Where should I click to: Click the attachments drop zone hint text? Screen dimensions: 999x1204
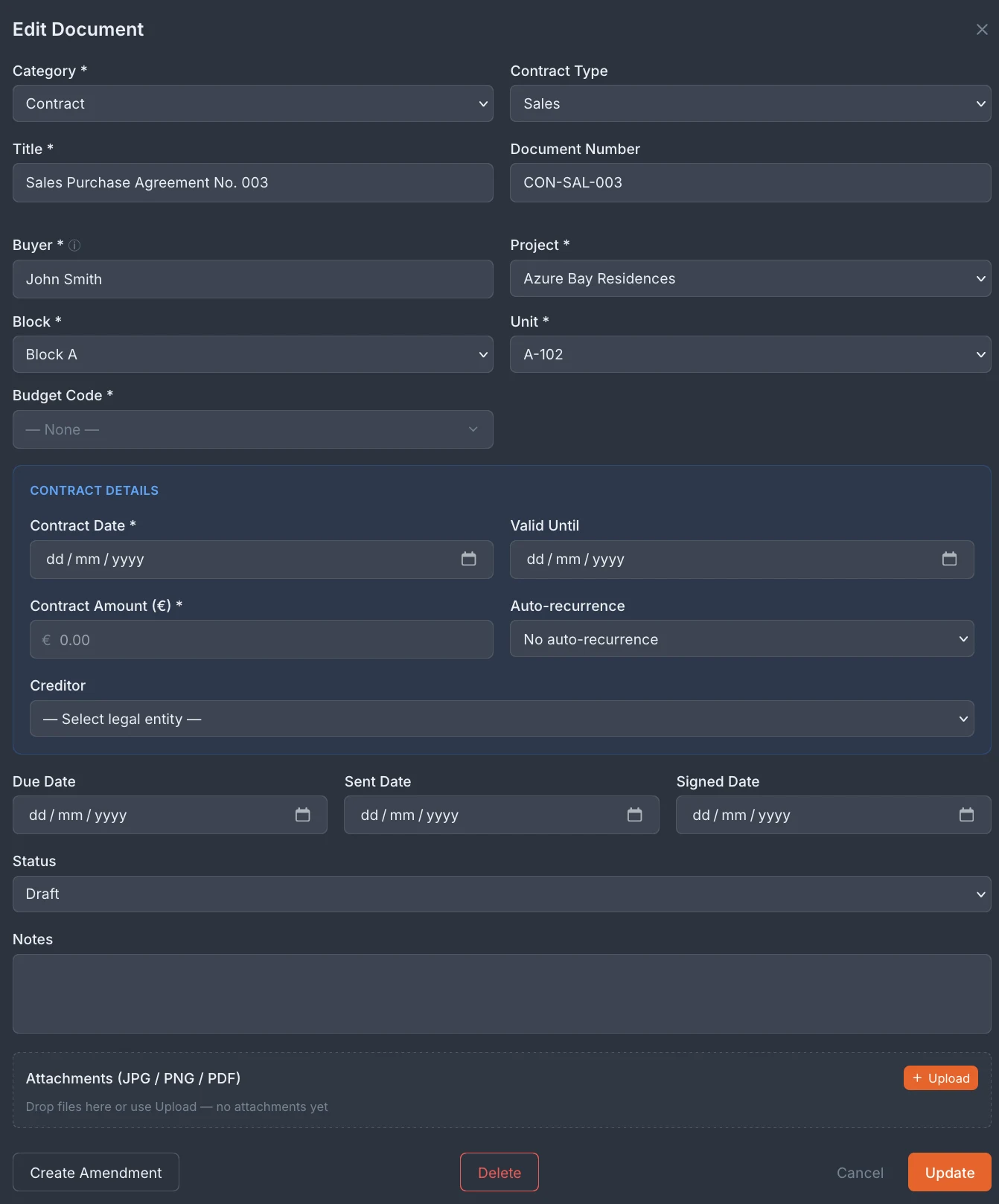pyautogui.click(x=177, y=1107)
